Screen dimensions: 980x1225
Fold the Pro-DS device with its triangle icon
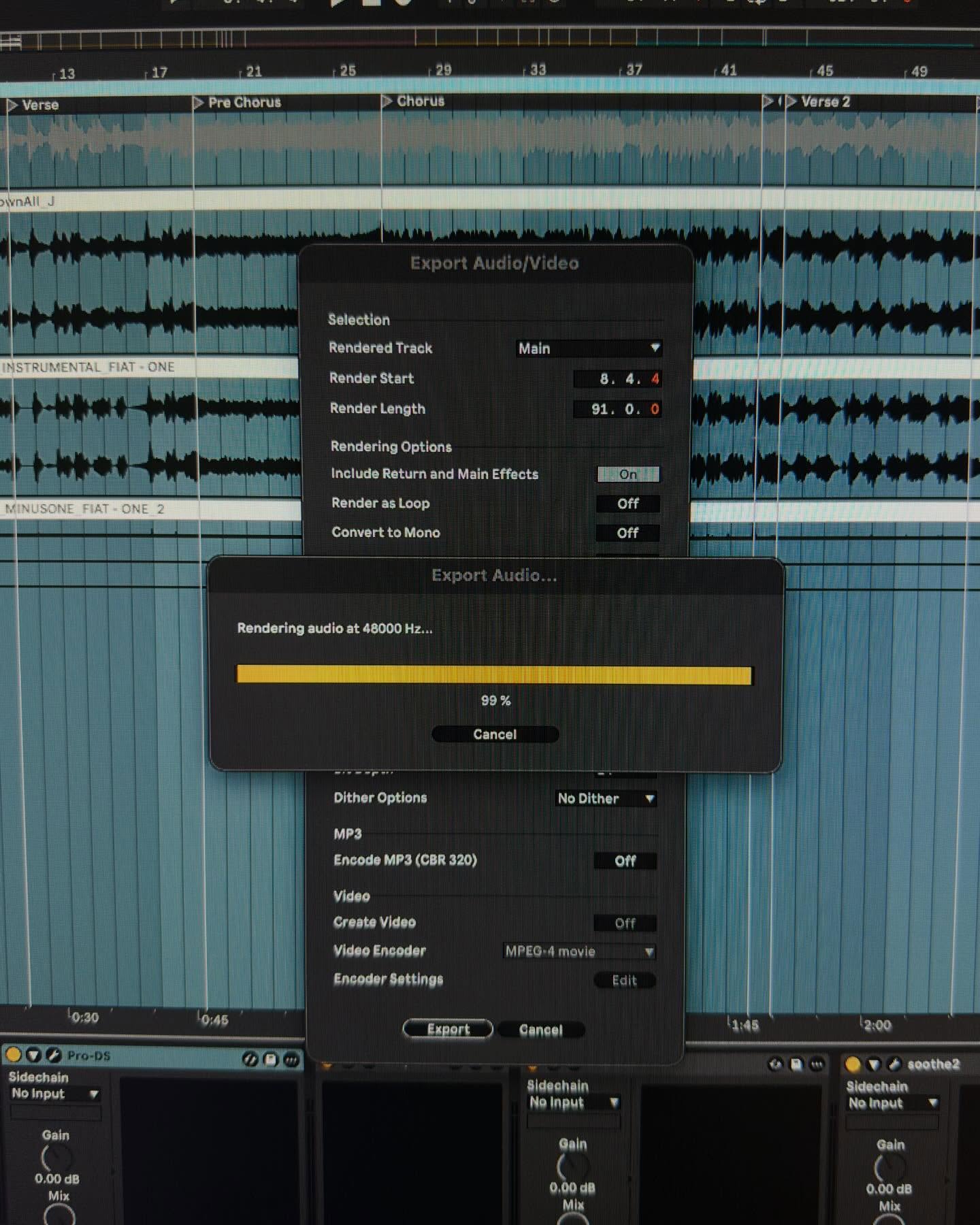coord(33,1055)
